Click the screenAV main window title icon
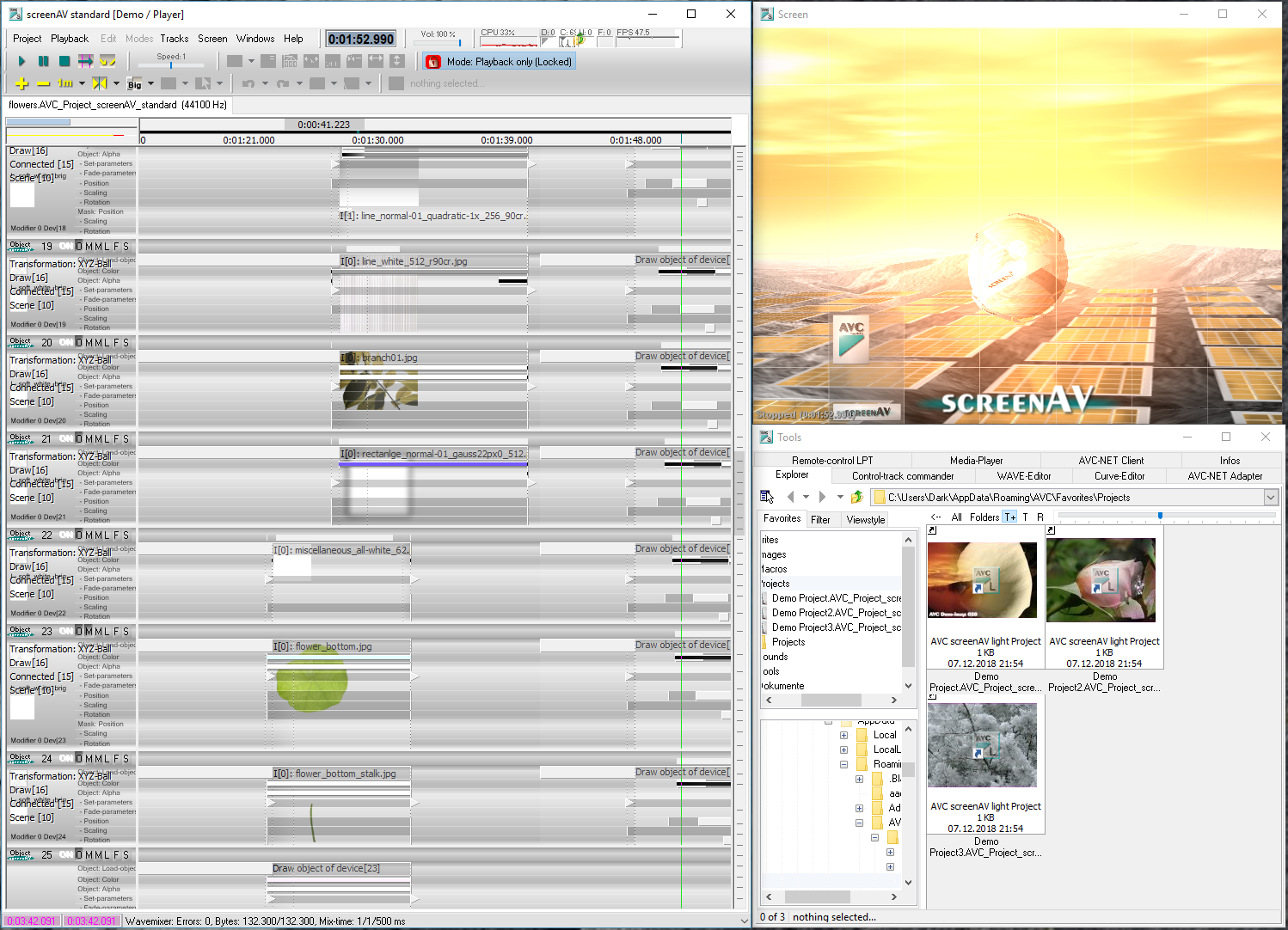 click(15, 15)
